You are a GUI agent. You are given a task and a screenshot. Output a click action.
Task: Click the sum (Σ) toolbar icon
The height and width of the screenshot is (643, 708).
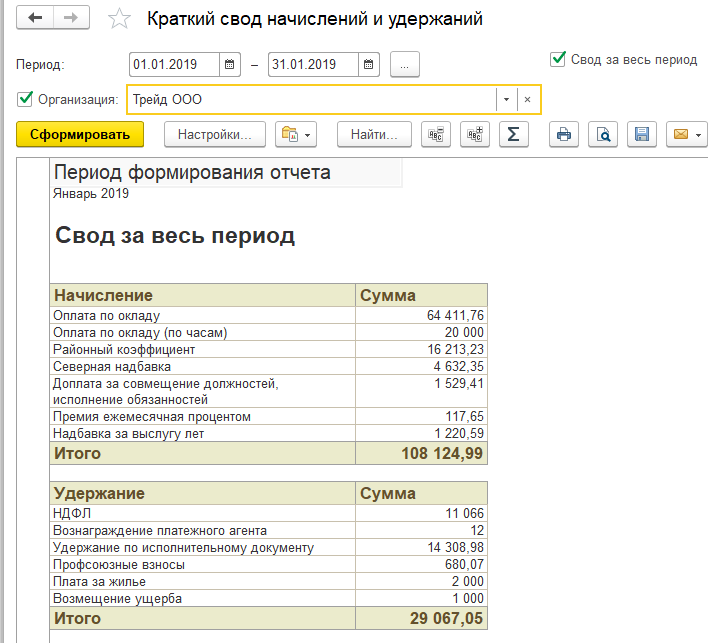[x=513, y=134]
